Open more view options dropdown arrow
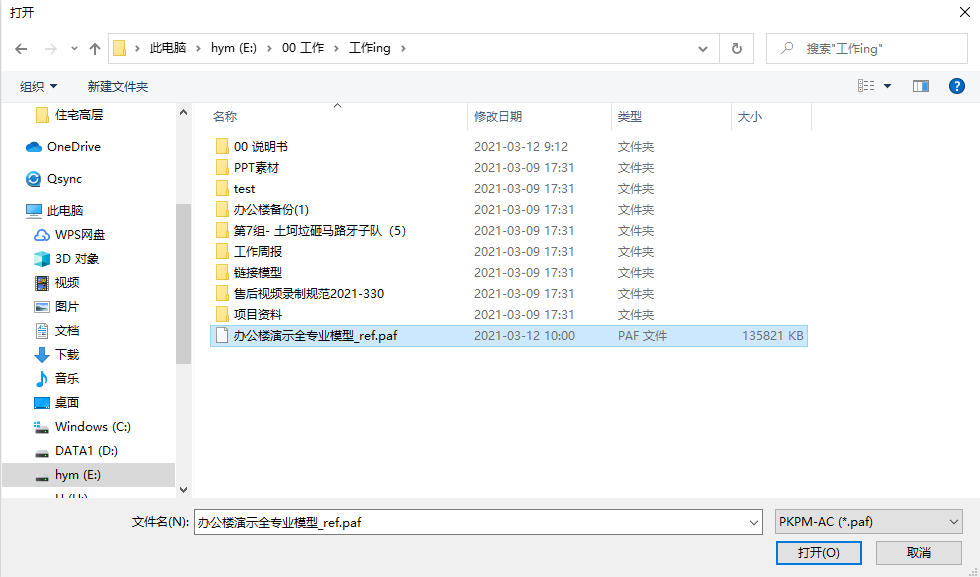980x577 pixels. 888,86
